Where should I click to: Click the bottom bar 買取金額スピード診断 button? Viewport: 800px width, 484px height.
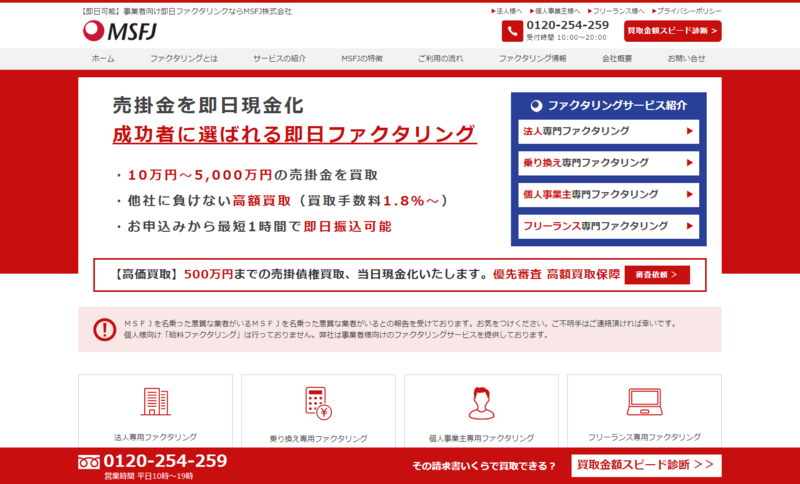(646, 465)
